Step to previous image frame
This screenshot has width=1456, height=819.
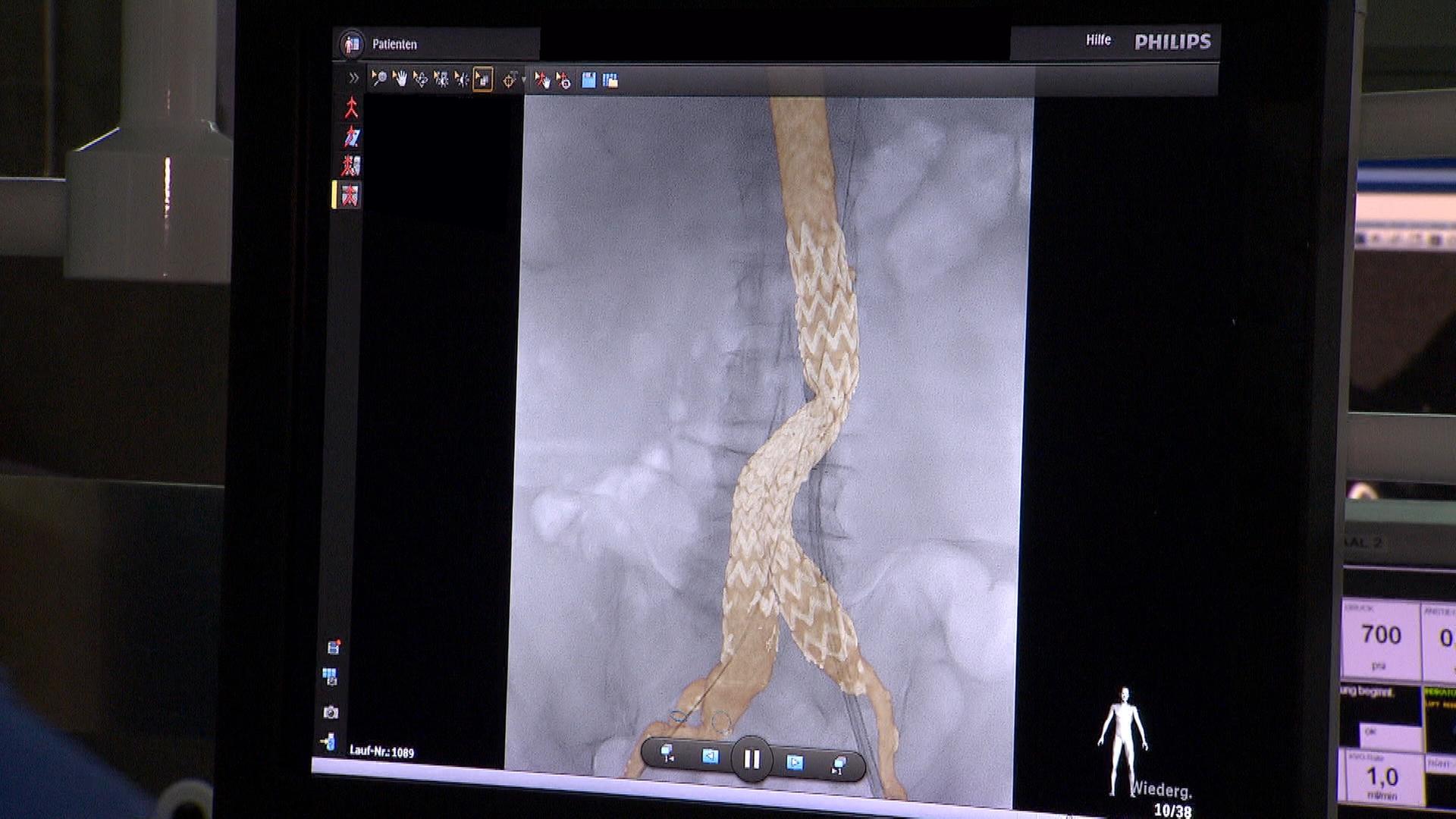pyautogui.click(x=710, y=756)
